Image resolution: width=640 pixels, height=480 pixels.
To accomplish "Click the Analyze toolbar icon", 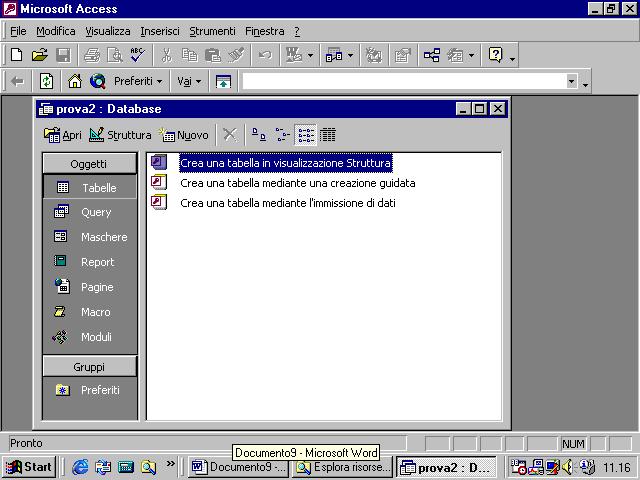I will (334, 55).
